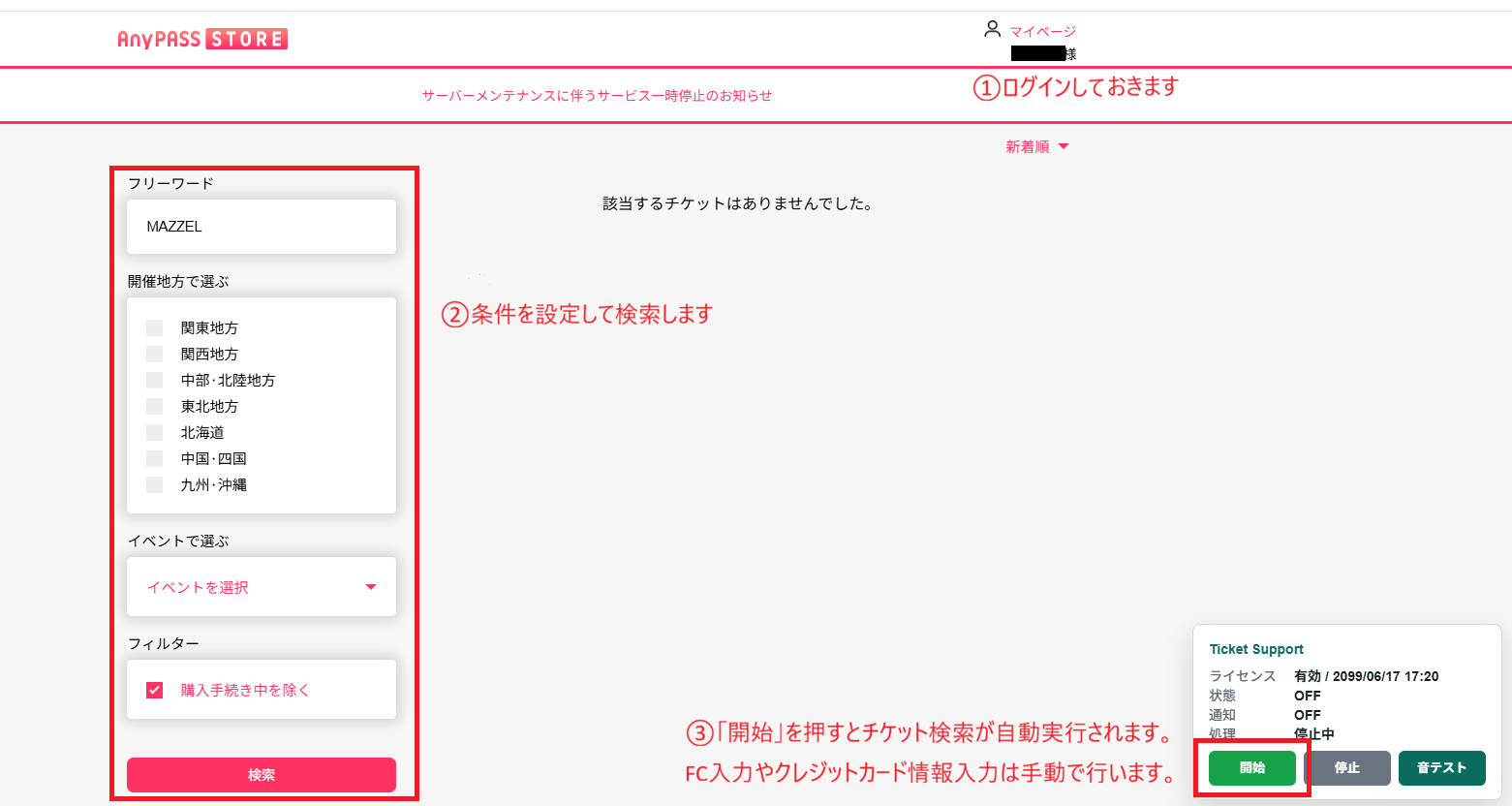
Task: Check the 中国･四国 checkbox
Action: (x=154, y=458)
